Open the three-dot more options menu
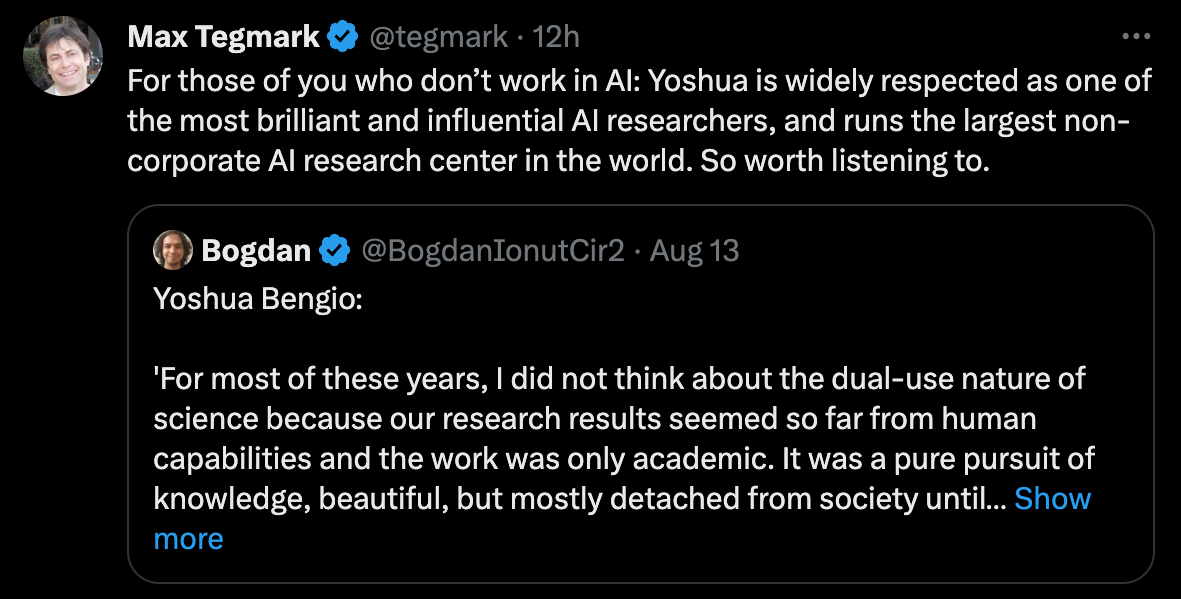Screen dimensions: 1181x599 point(1136,36)
